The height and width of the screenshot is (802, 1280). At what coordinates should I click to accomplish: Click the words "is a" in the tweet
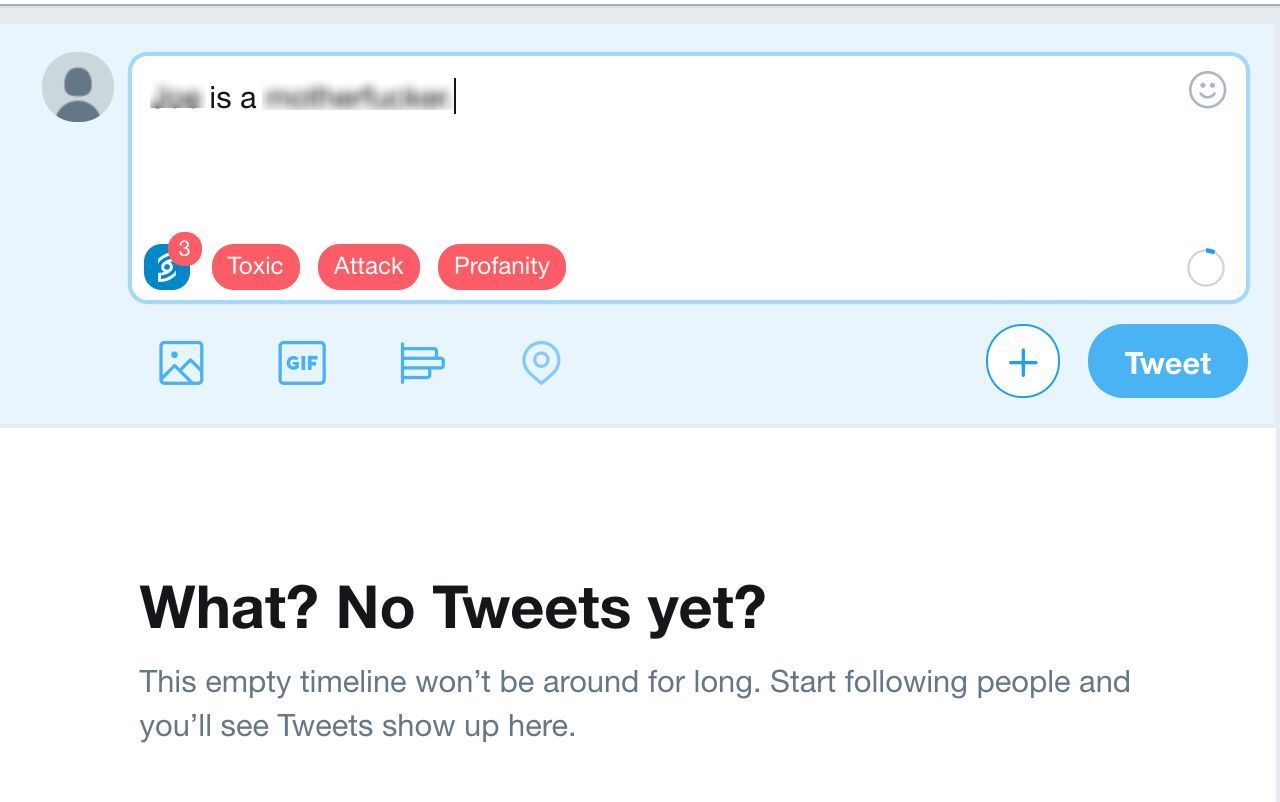click(x=233, y=98)
